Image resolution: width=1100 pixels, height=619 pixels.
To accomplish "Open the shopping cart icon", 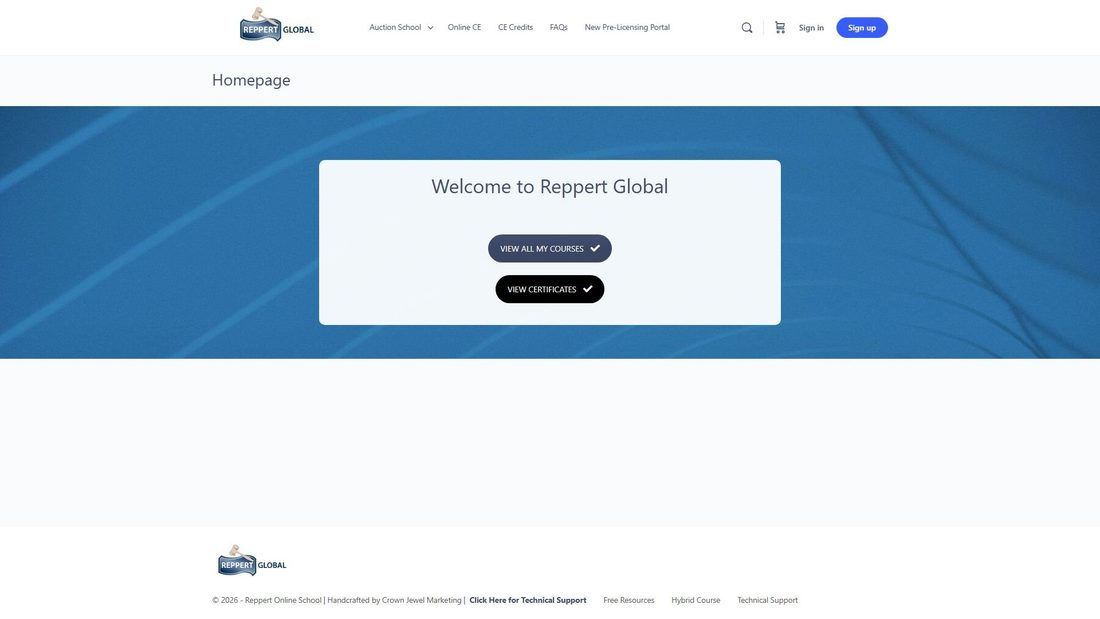I will pos(779,27).
